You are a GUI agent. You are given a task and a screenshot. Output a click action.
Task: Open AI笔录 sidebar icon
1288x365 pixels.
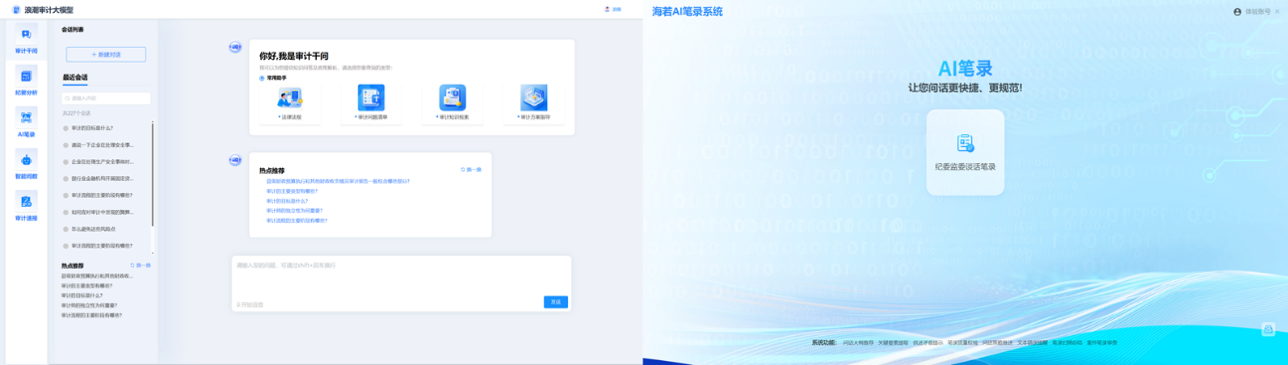[x=26, y=123]
